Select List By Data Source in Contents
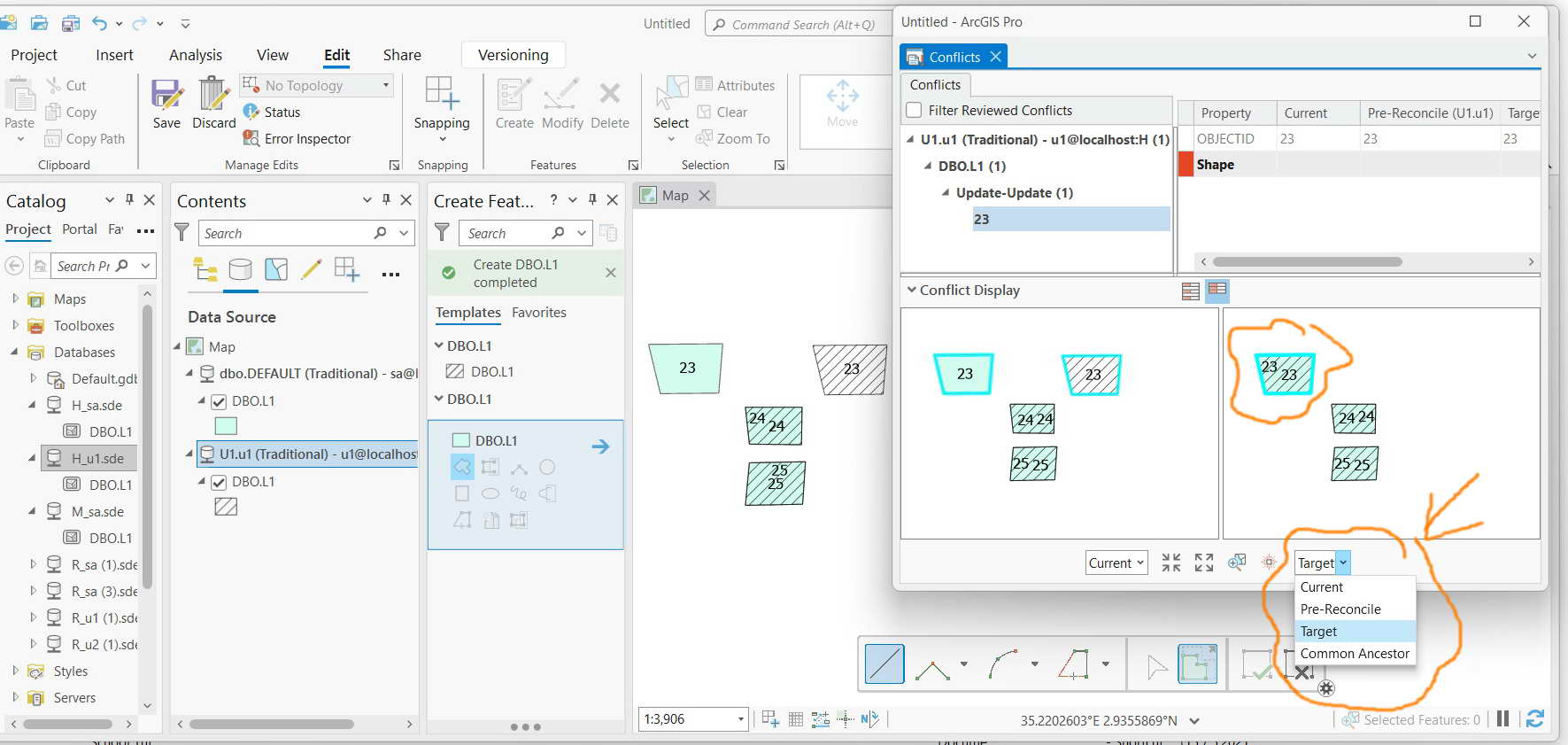Image resolution: width=1568 pixels, height=745 pixels. pyautogui.click(x=240, y=269)
